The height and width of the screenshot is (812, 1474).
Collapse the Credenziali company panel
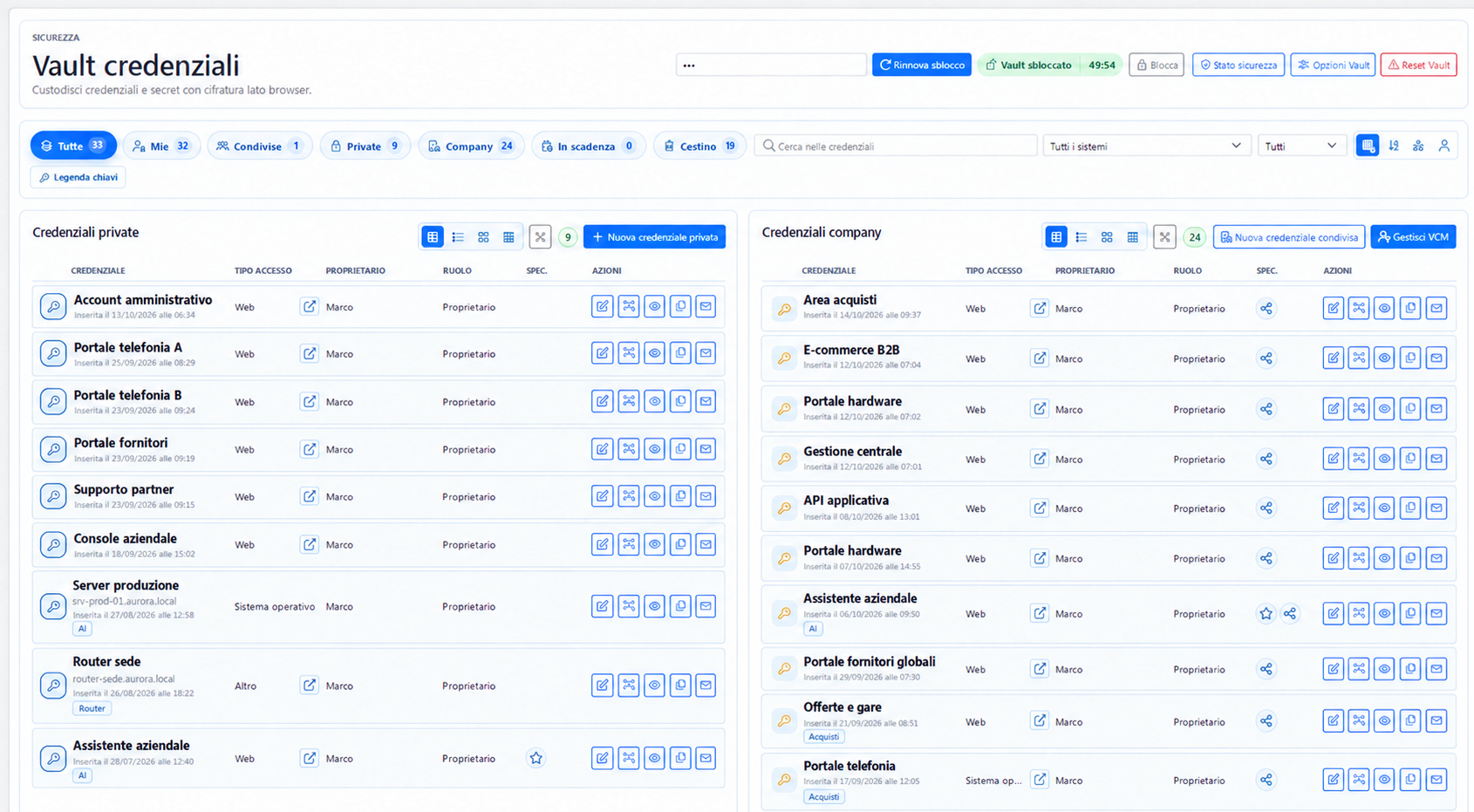pyautogui.click(x=1164, y=236)
